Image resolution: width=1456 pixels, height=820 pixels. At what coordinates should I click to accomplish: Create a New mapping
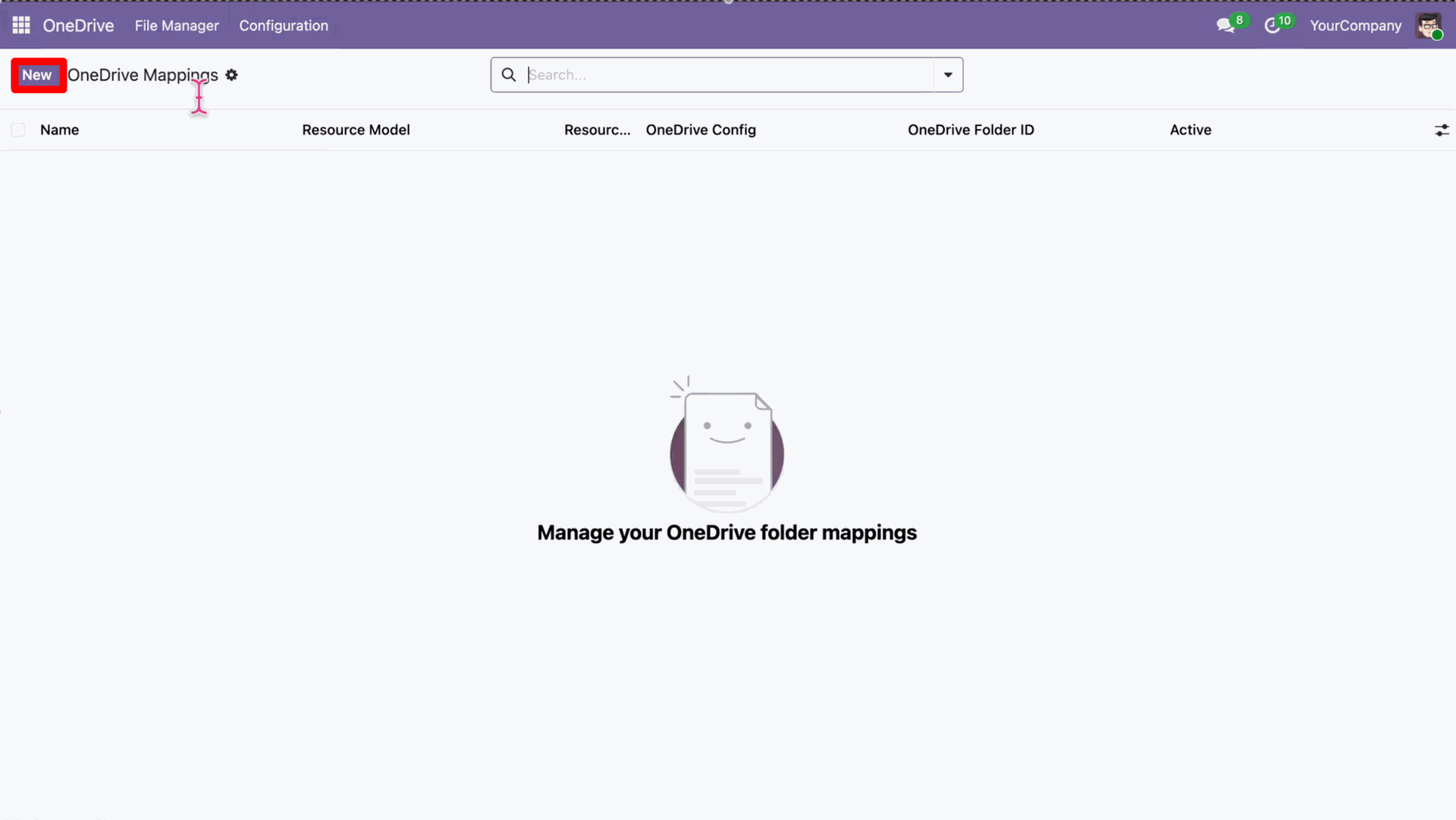click(x=37, y=75)
